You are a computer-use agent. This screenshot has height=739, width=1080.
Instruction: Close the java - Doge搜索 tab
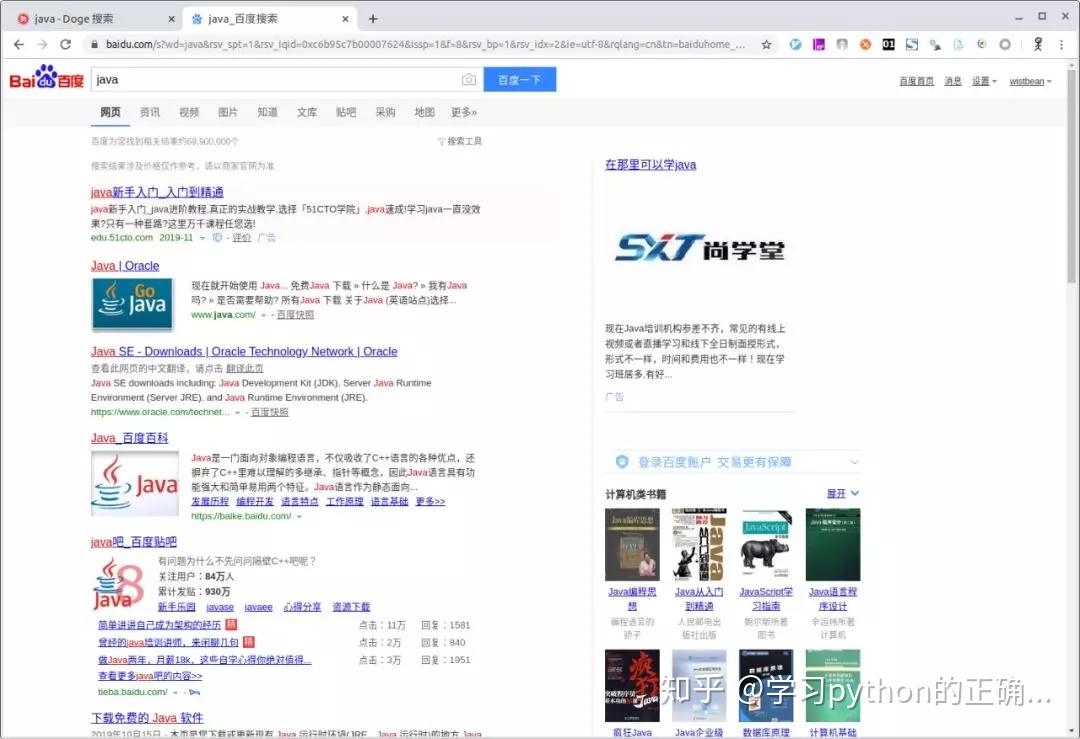tap(171, 19)
